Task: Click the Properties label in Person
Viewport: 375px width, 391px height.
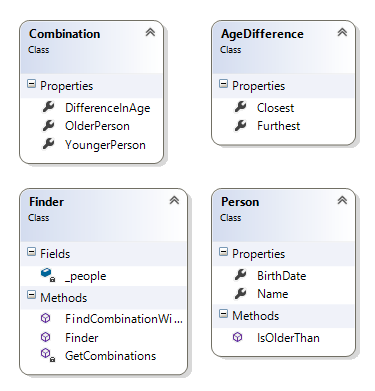Action: (258, 254)
